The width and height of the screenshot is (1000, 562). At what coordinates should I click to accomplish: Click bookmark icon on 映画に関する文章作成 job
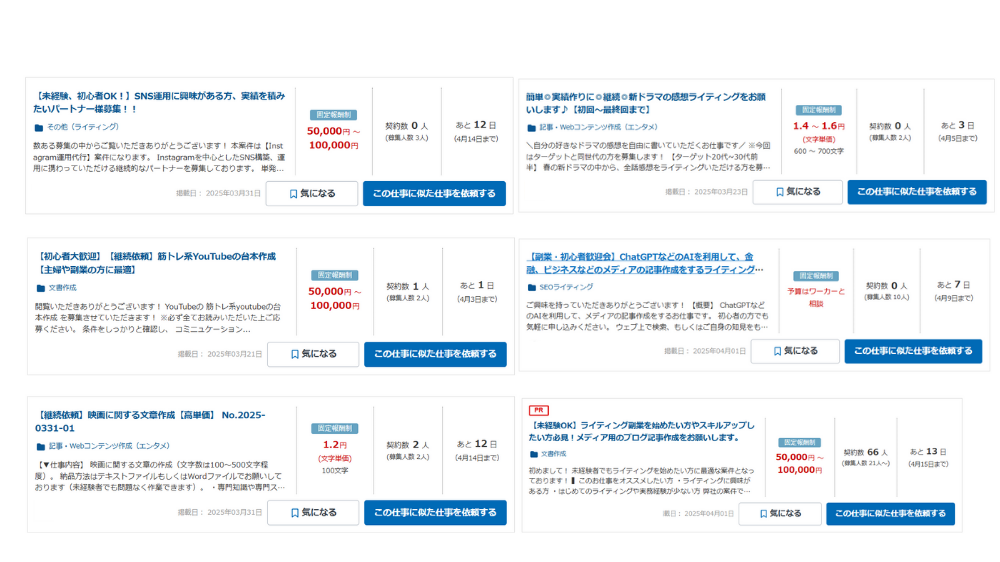coord(294,513)
